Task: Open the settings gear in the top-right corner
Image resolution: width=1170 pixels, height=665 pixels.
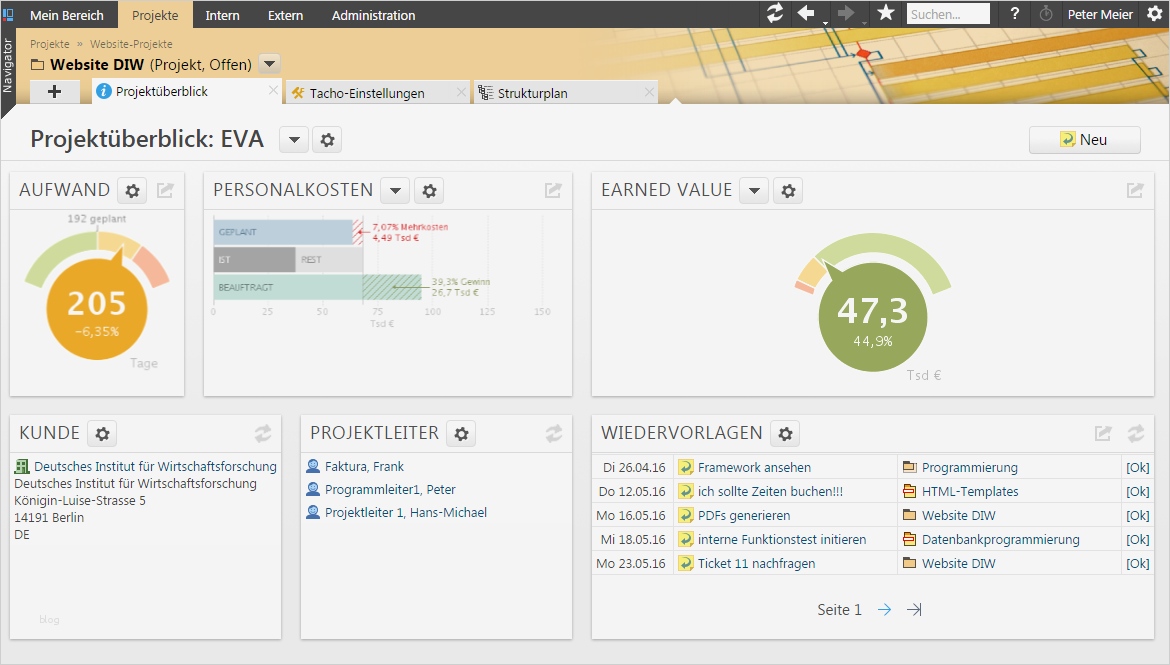Action: [1157, 14]
